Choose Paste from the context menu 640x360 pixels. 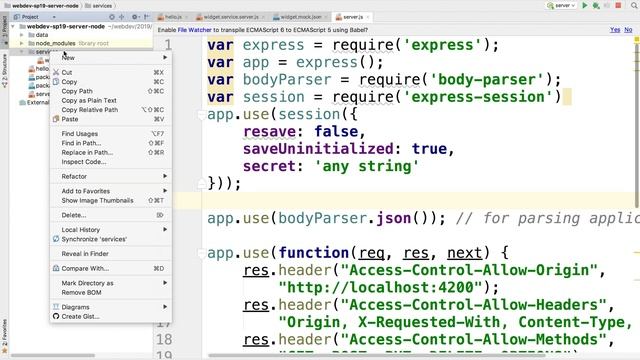coord(110,119)
